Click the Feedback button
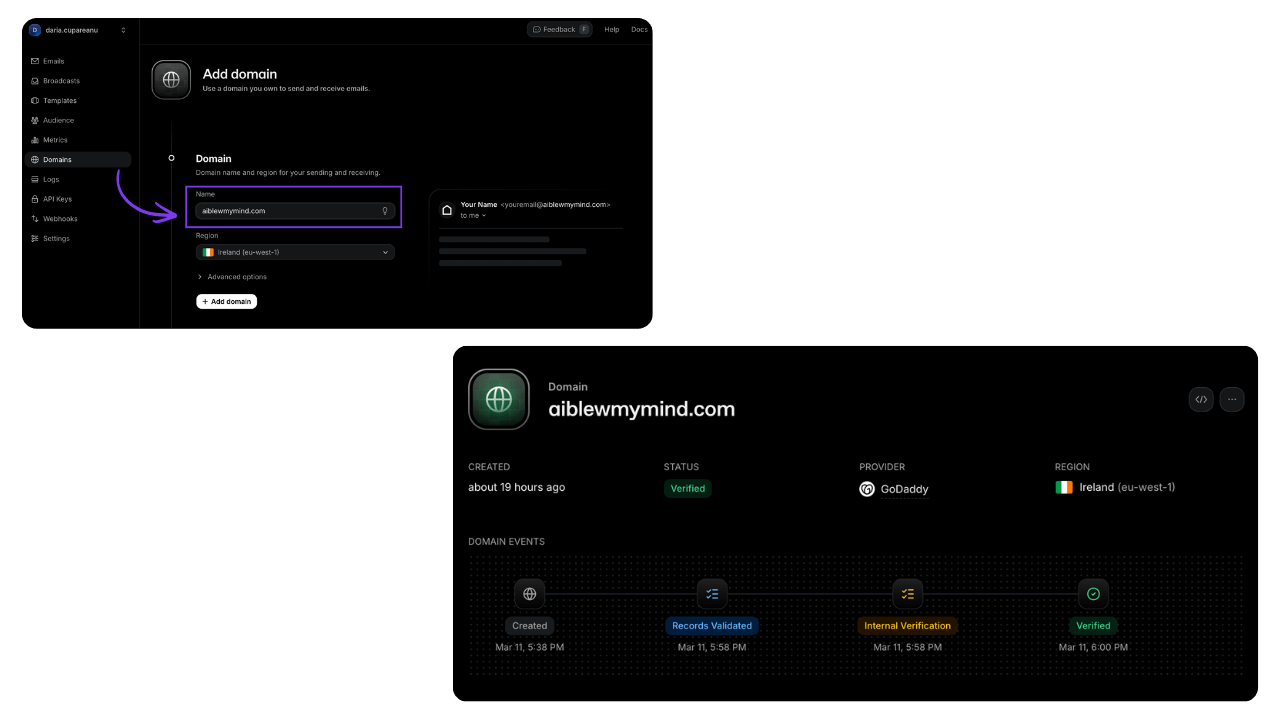Image resolution: width=1280 pixels, height=720 pixels. click(559, 30)
